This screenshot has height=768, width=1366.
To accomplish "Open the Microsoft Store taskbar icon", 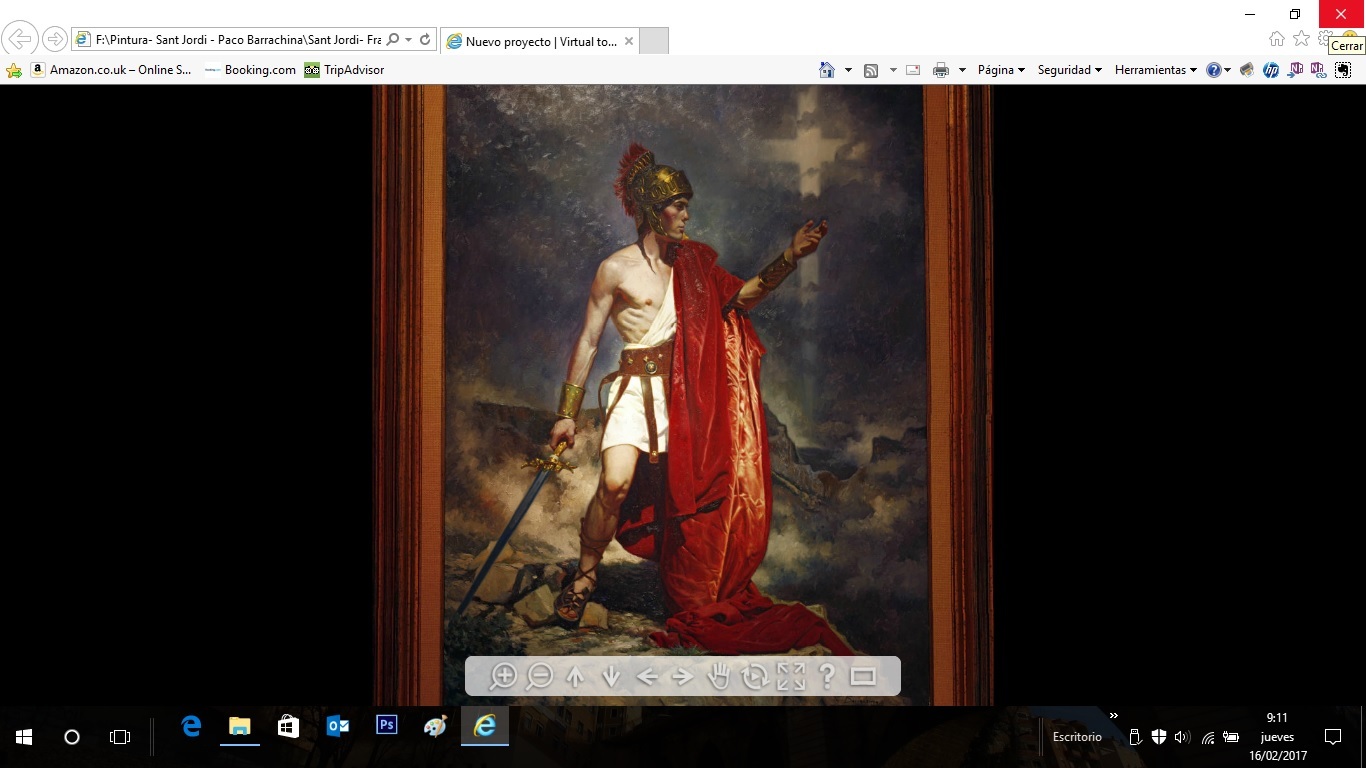I will [288, 727].
